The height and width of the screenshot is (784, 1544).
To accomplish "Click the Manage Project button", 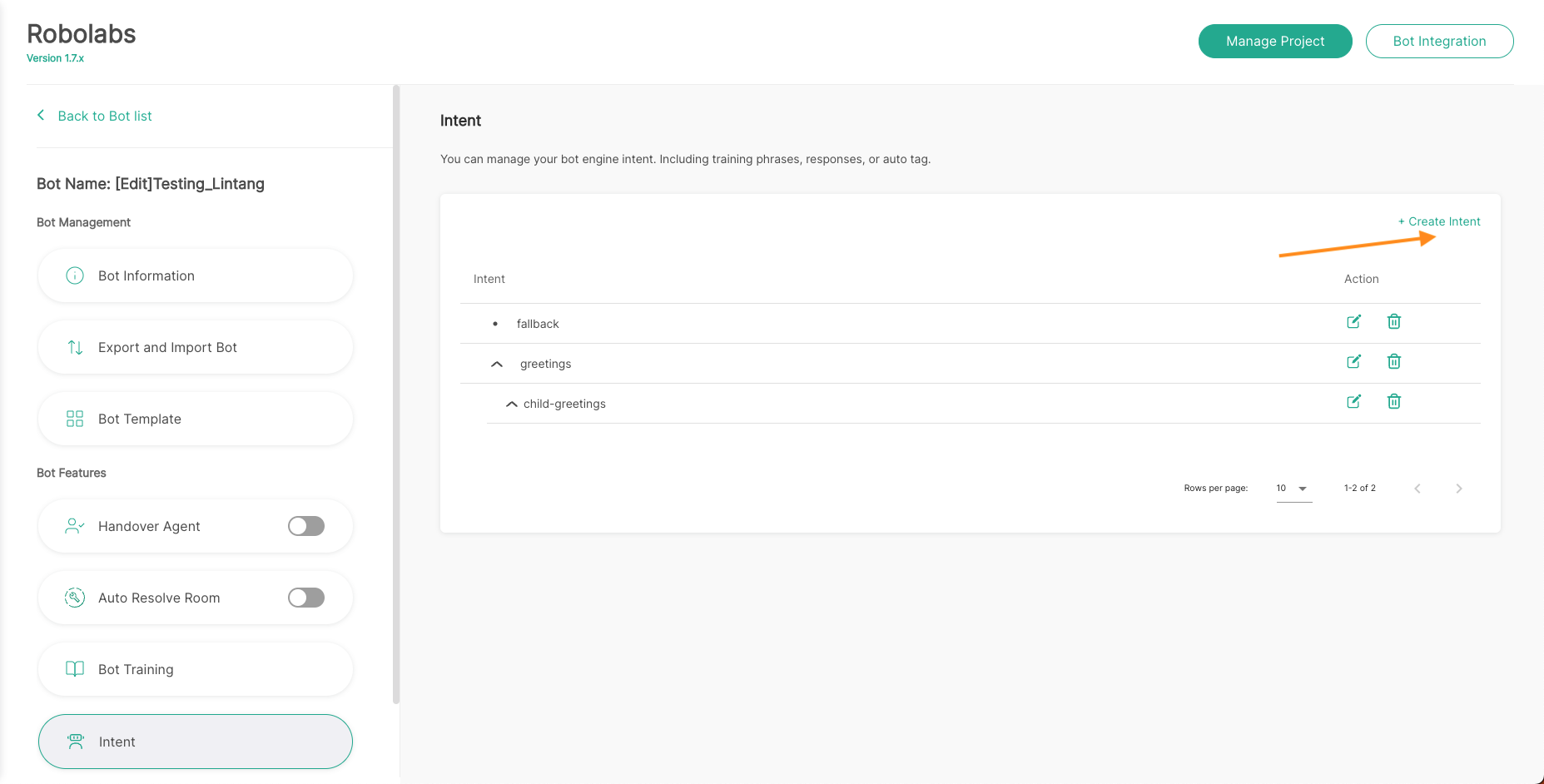I will pos(1274,42).
